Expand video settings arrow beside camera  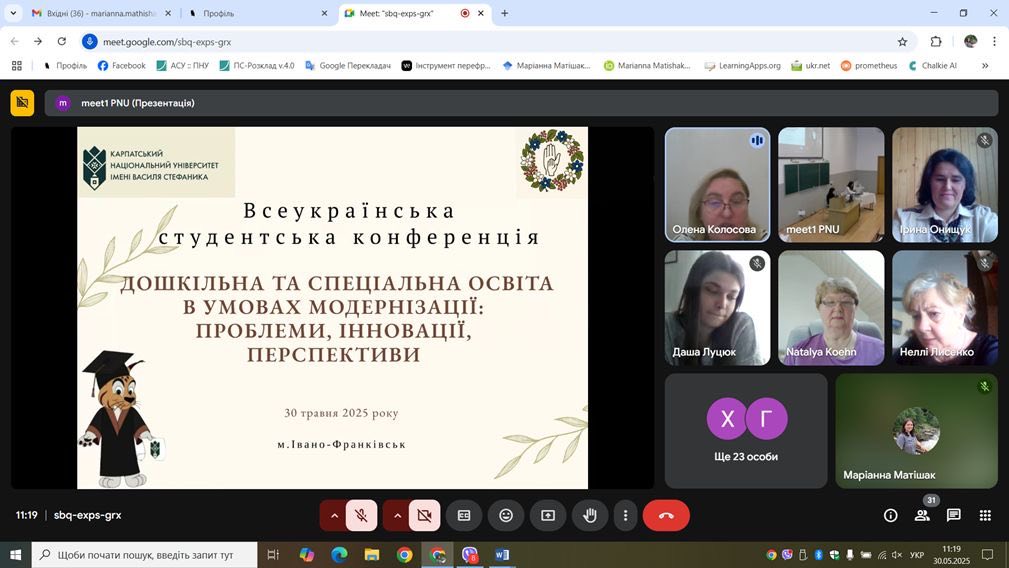397,515
